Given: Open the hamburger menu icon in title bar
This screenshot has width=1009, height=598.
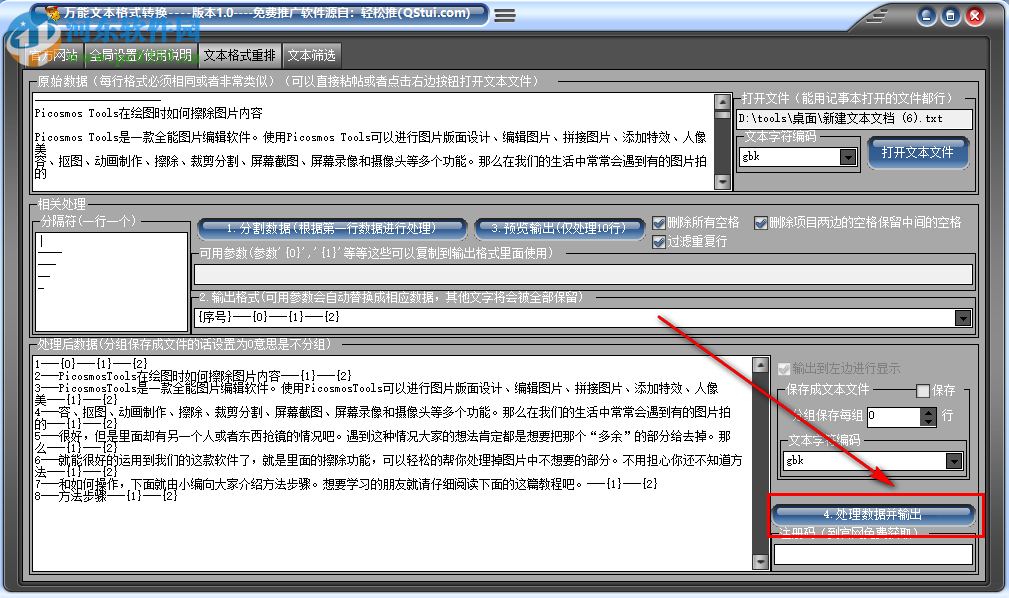Looking at the screenshot, I should click(504, 15).
